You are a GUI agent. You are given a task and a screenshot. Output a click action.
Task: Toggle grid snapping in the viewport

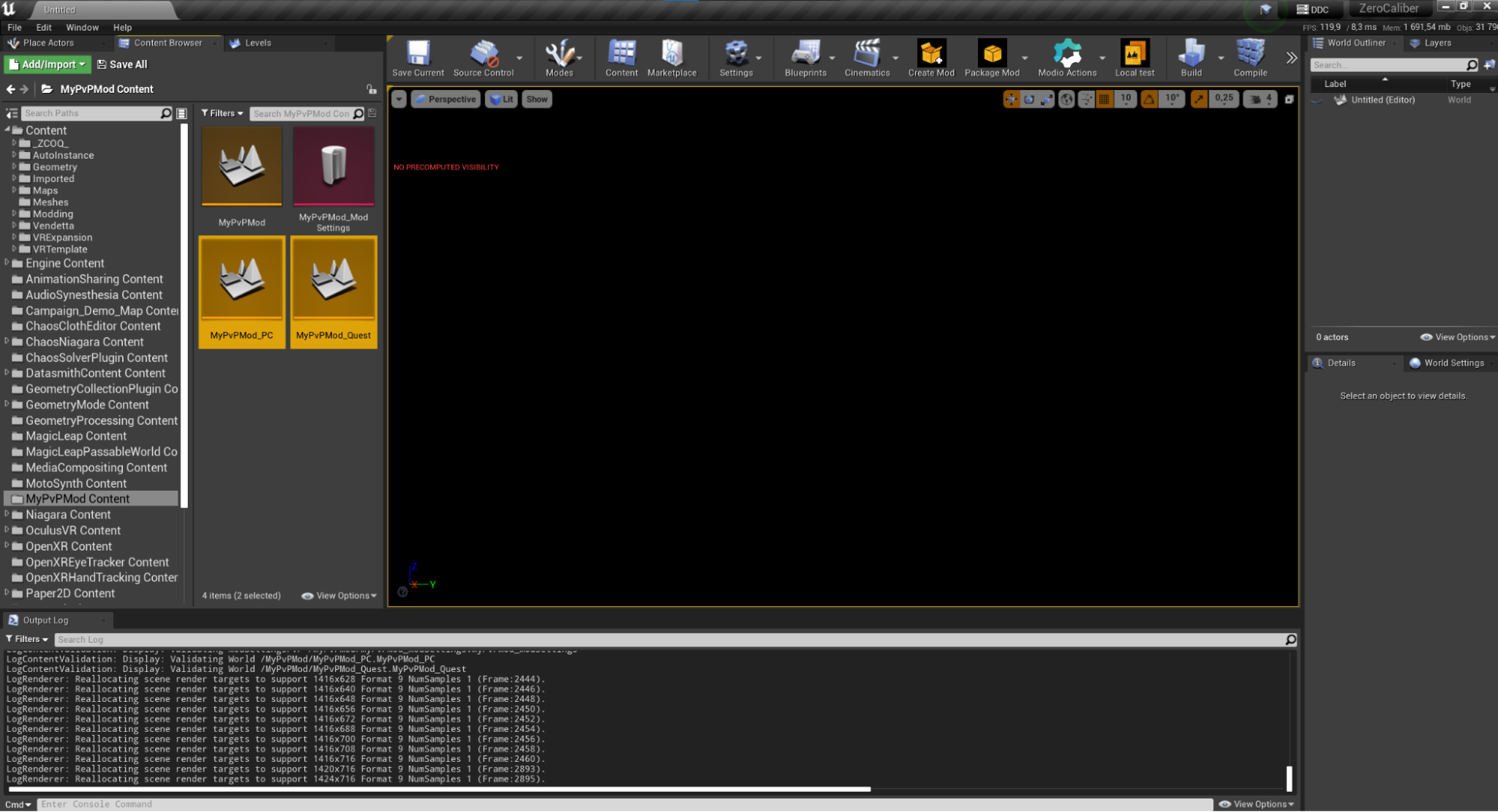click(1104, 99)
